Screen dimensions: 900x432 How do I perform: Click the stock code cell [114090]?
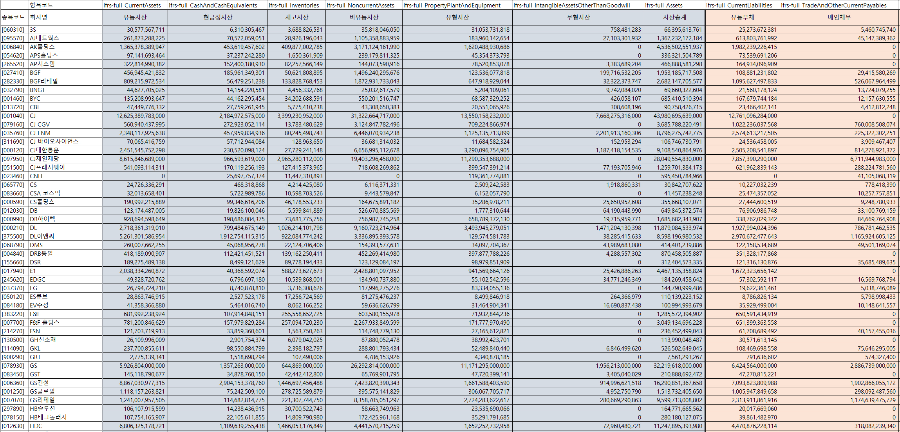[14, 348]
